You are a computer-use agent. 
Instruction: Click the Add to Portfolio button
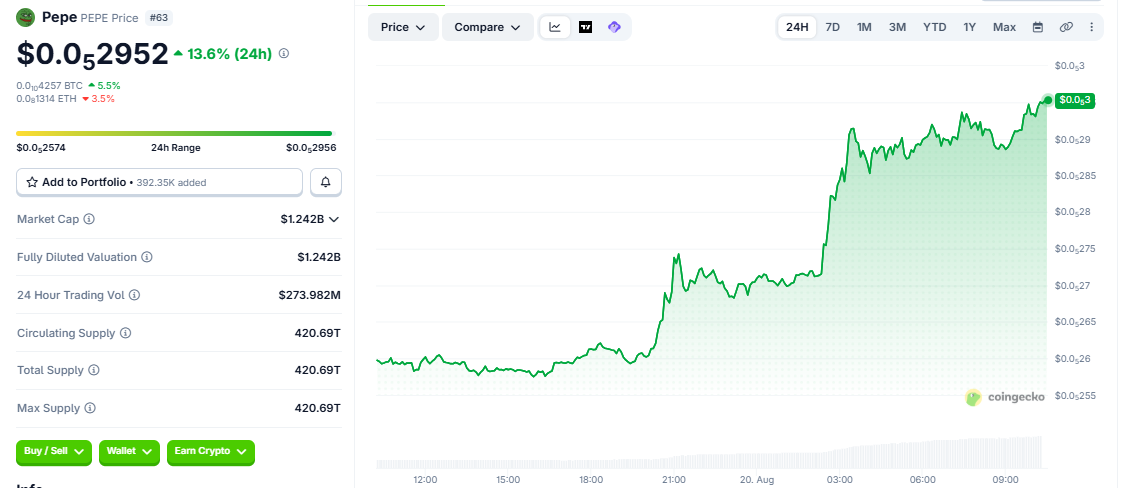[x=159, y=182]
